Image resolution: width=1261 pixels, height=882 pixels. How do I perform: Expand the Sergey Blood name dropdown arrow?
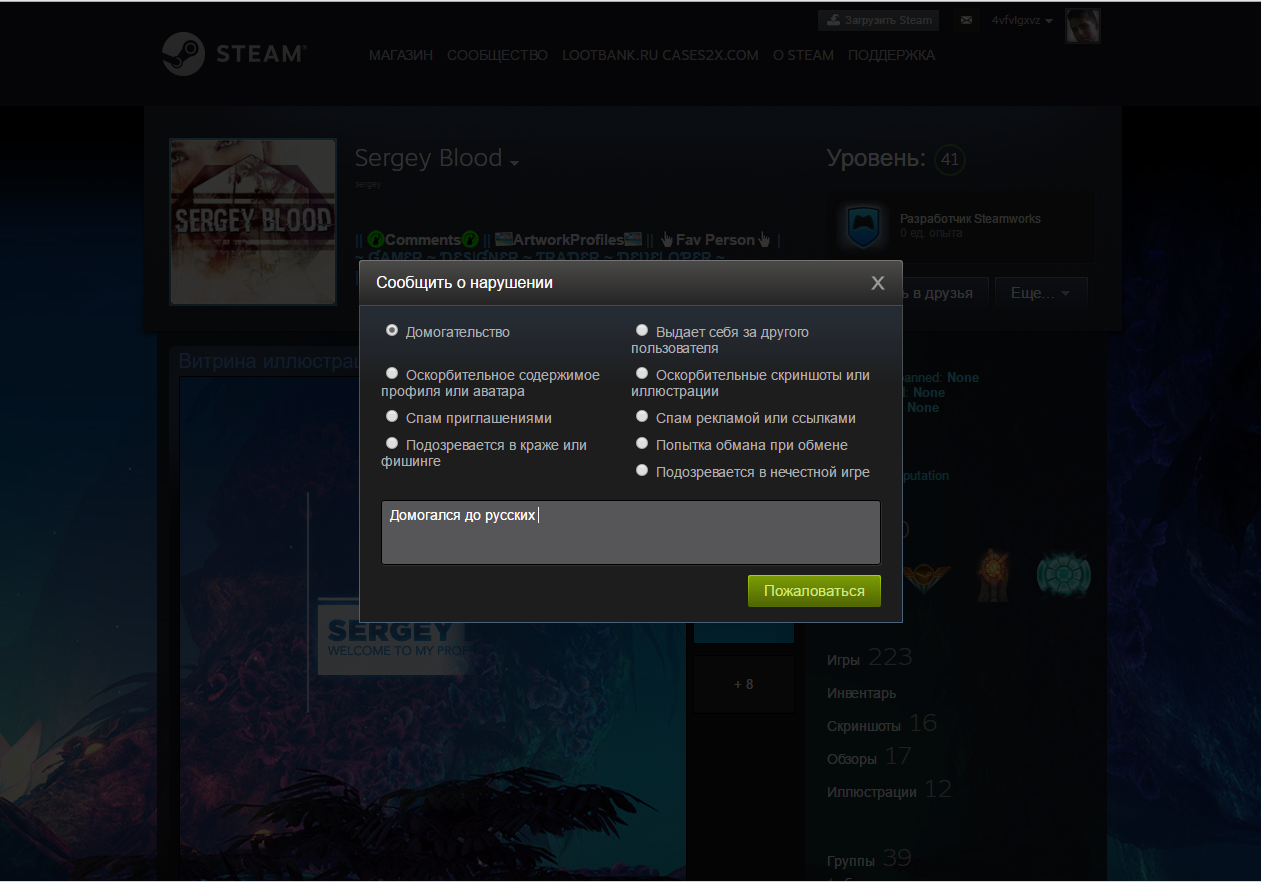tap(514, 163)
